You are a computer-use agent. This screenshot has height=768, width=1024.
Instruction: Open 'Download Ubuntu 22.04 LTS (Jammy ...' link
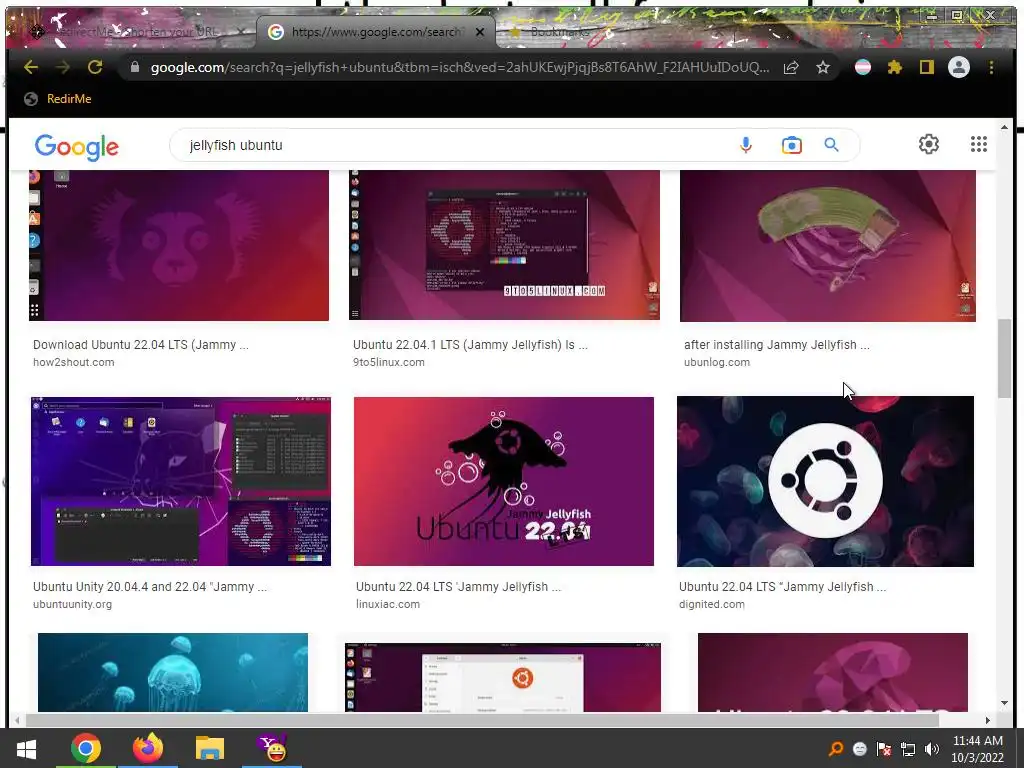pos(140,345)
